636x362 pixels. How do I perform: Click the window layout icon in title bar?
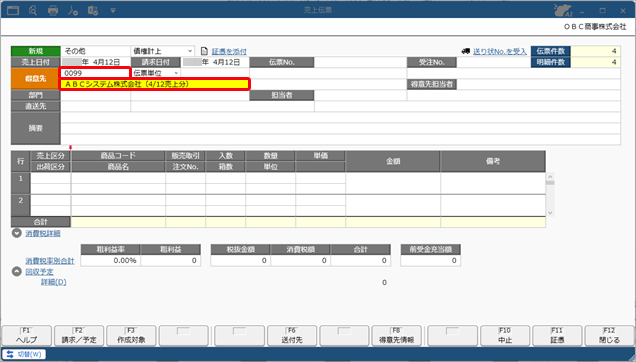pos(13,10)
